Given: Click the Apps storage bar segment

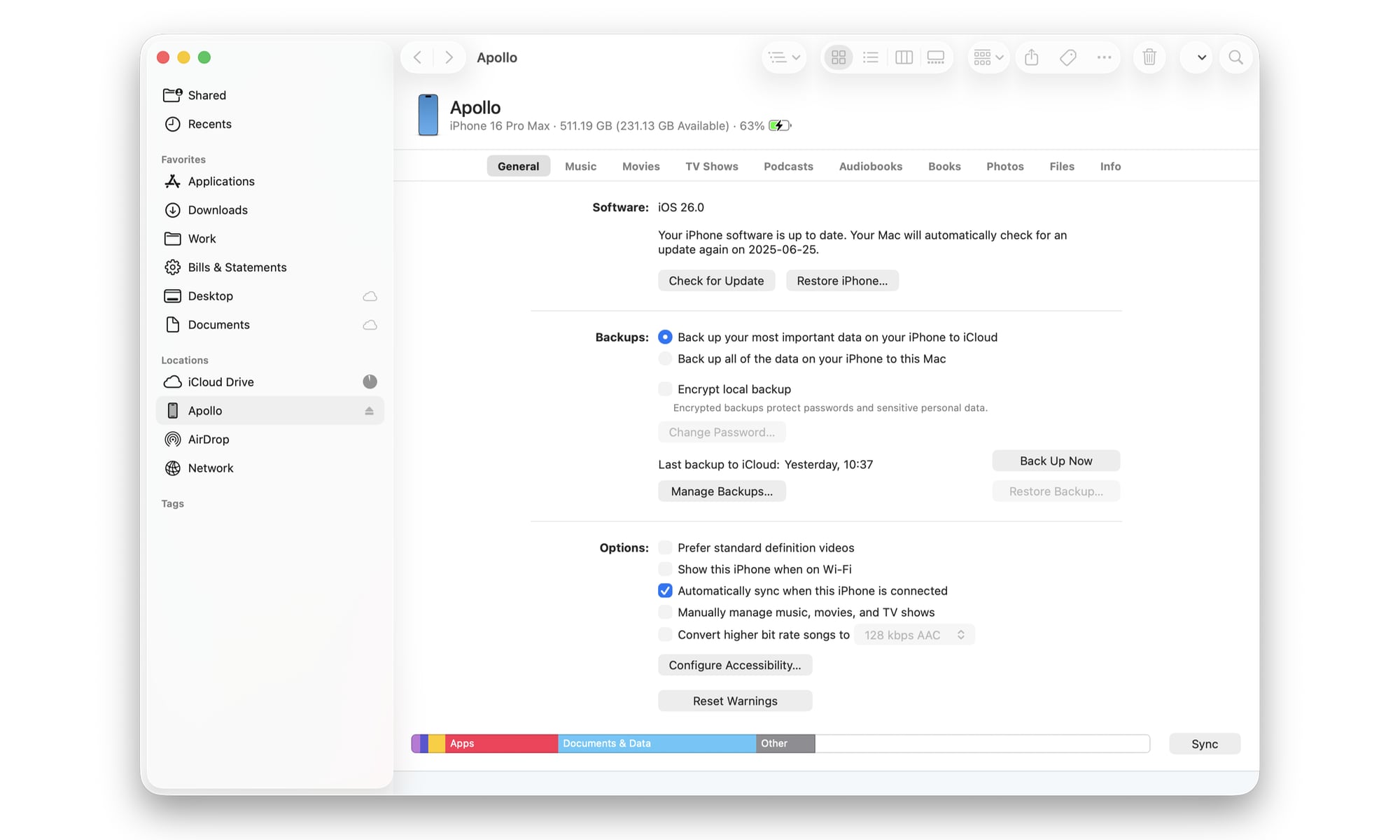Looking at the screenshot, I should point(501,743).
